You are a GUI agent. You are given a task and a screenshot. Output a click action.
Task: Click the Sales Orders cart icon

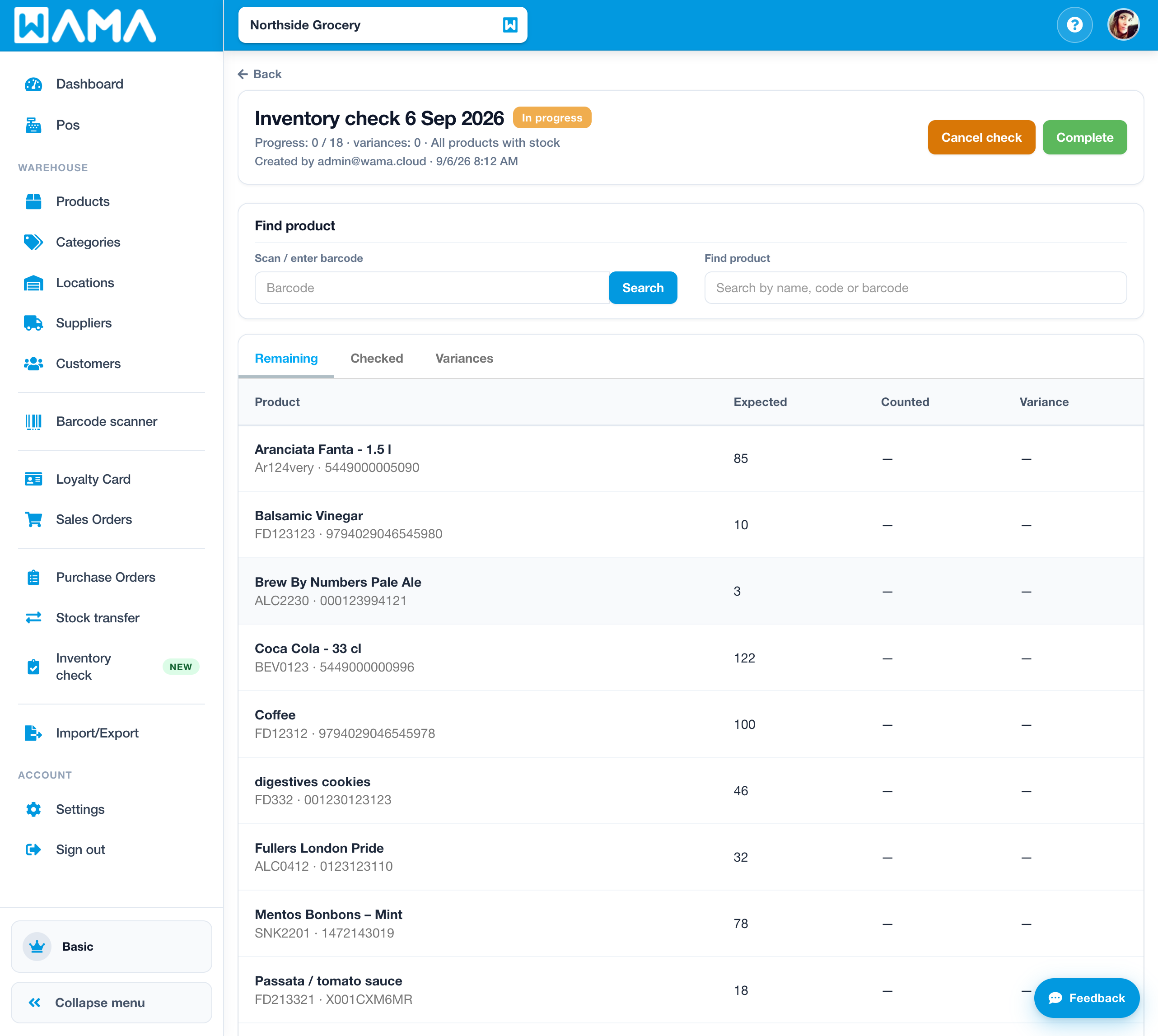coord(33,520)
